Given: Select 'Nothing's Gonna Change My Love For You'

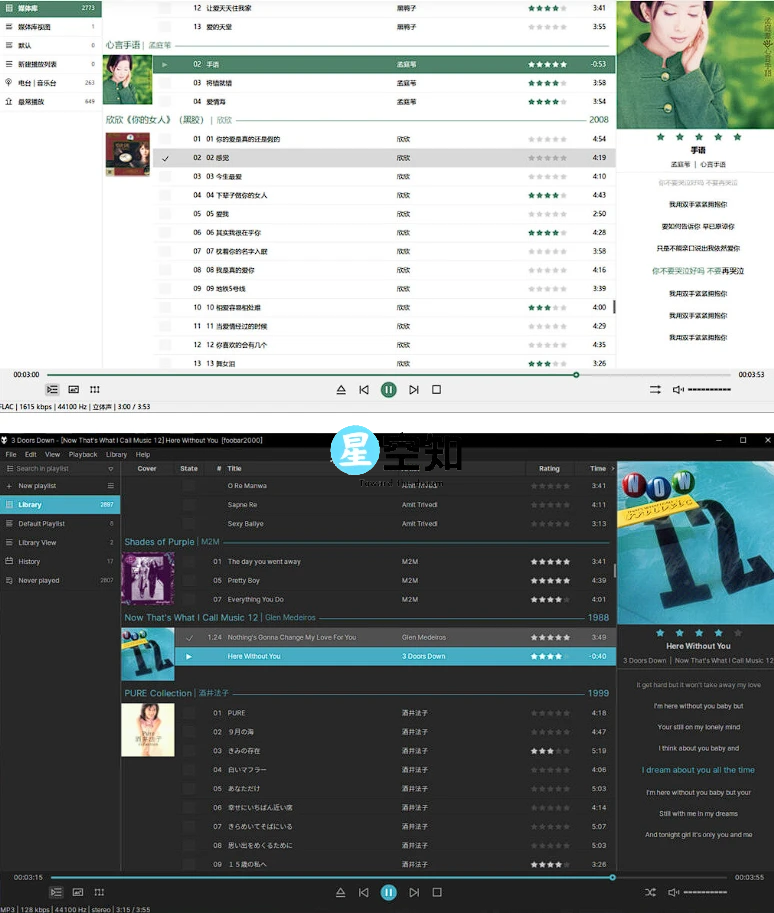Looking at the screenshot, I should click(x=395, y=638).
